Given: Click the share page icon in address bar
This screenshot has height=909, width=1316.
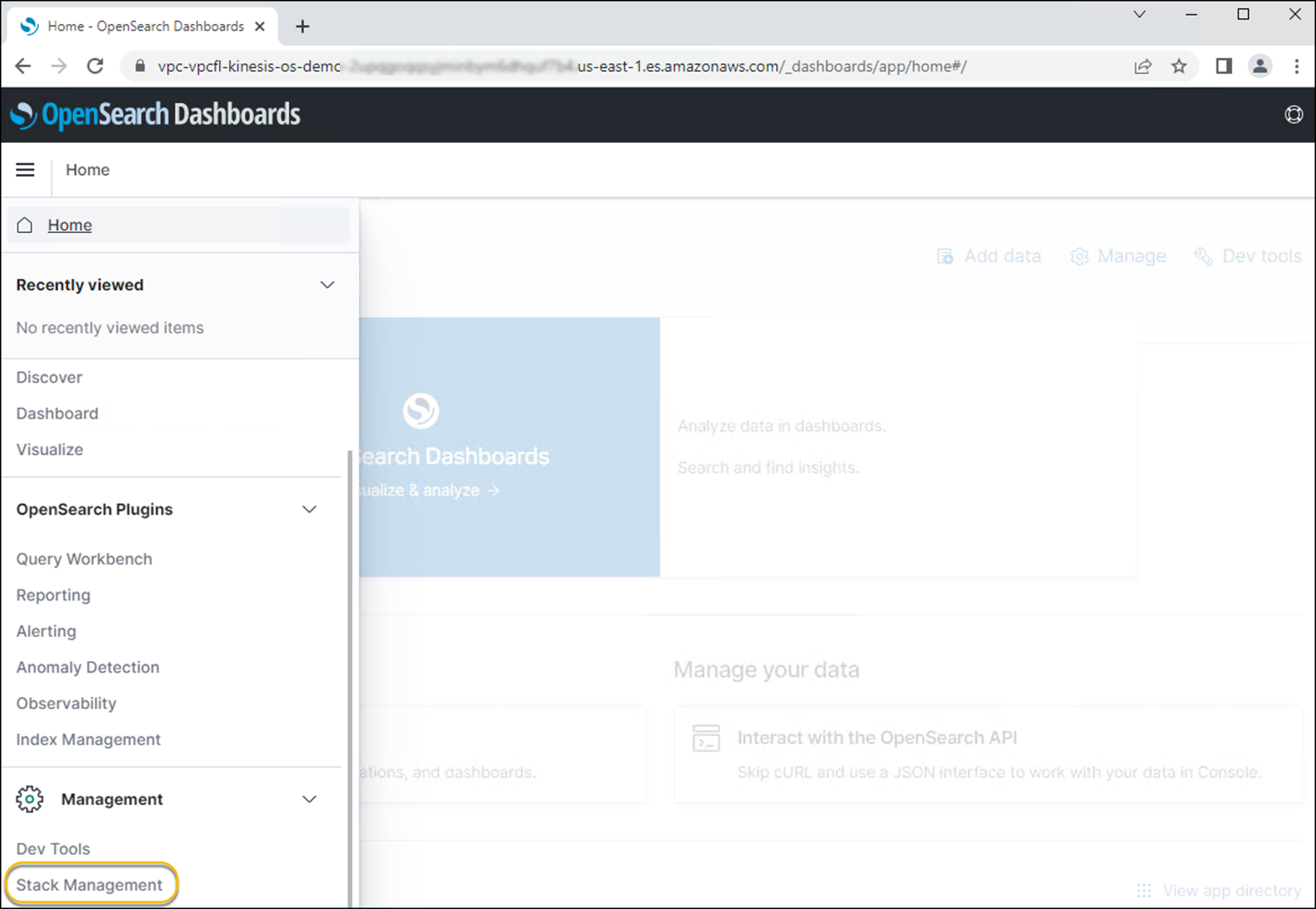Looking at the screenshot, I should 1143,66.
